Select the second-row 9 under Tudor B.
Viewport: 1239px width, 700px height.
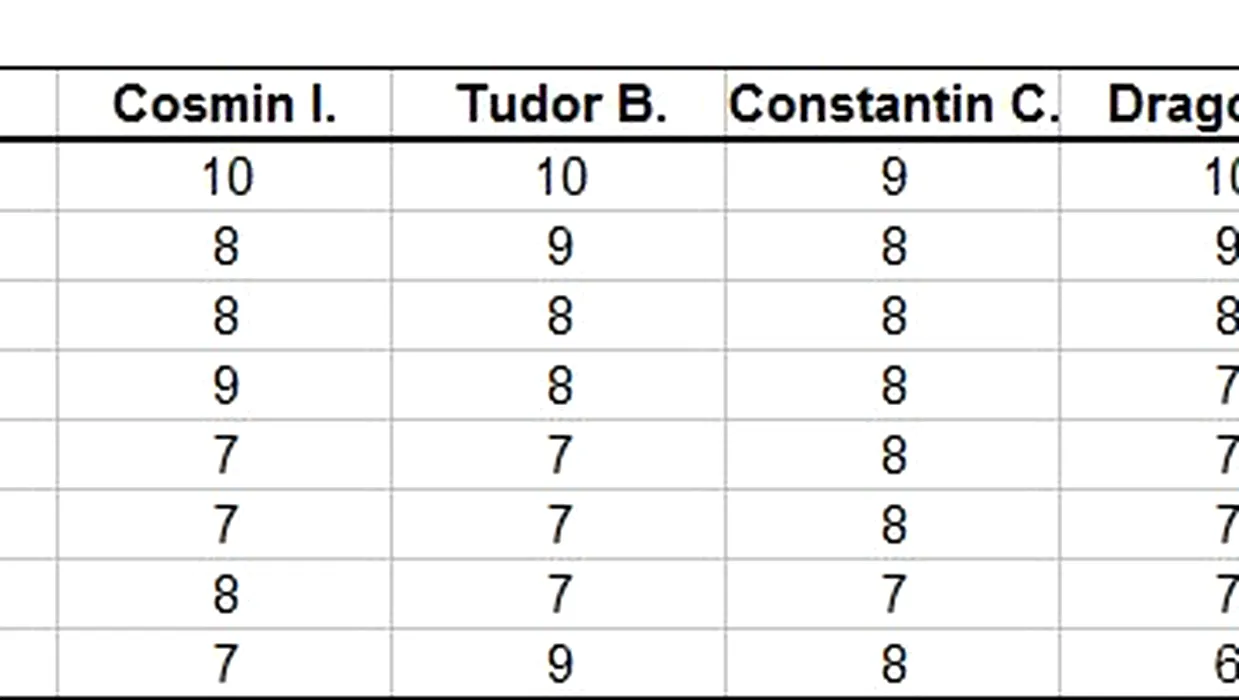558,246
